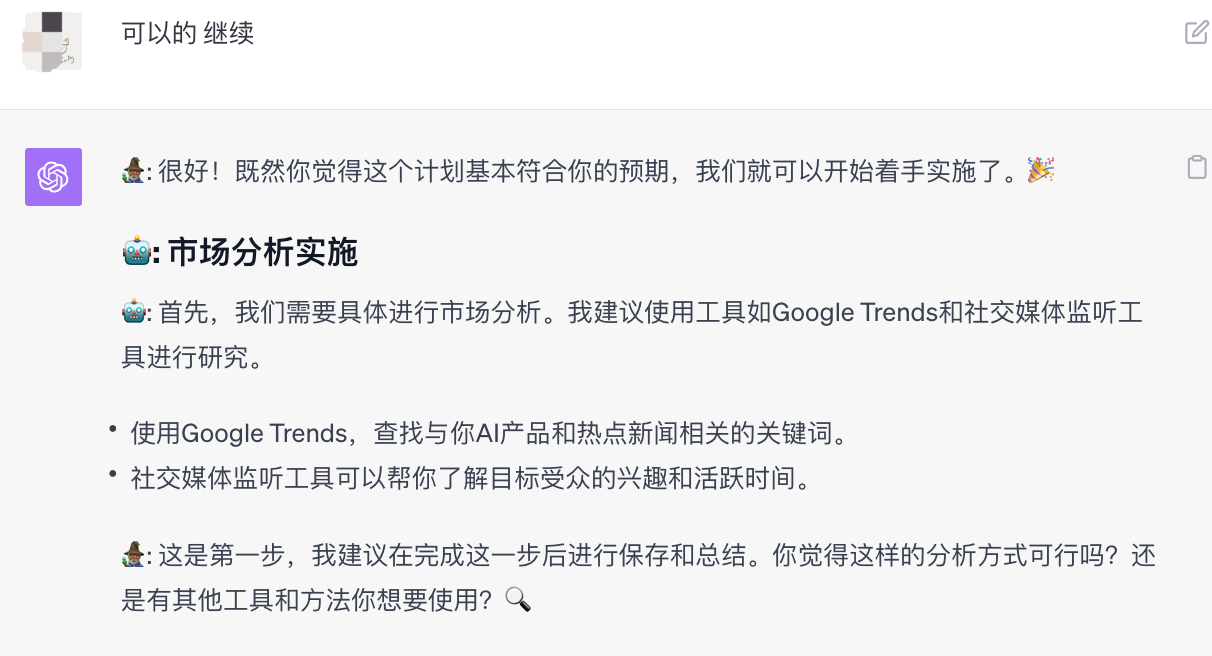
Task: Click the 市场分析实施 heading
Action: click(x=262, y=253)
